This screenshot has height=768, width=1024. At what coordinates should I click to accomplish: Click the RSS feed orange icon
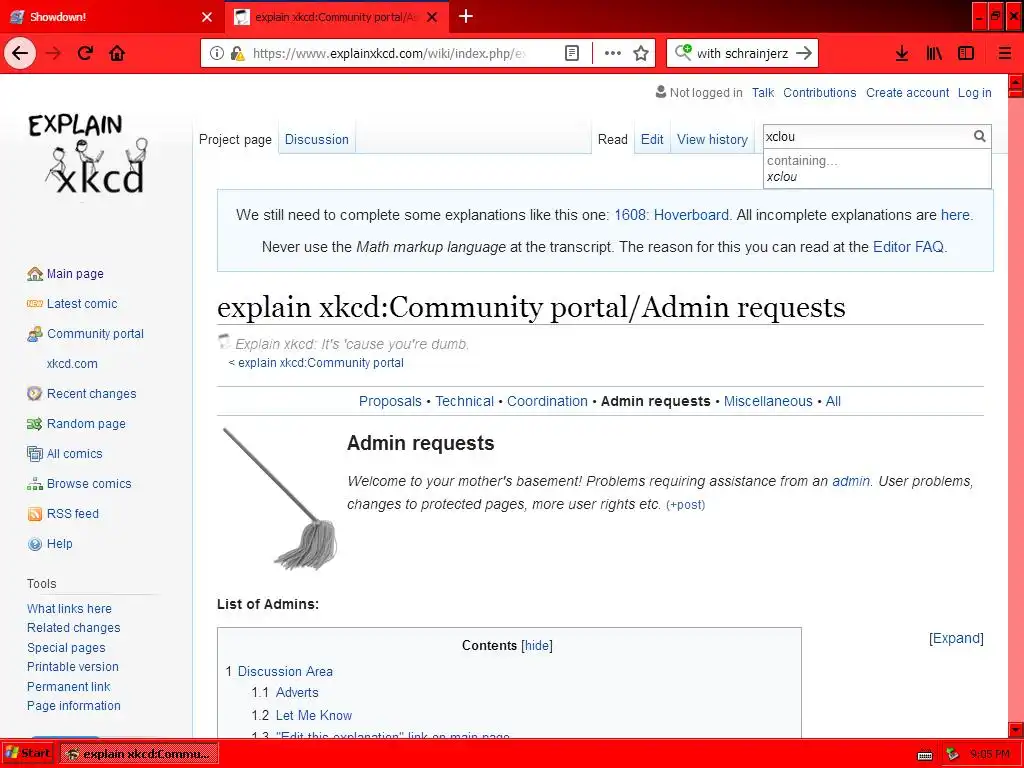tap(35, 514)
